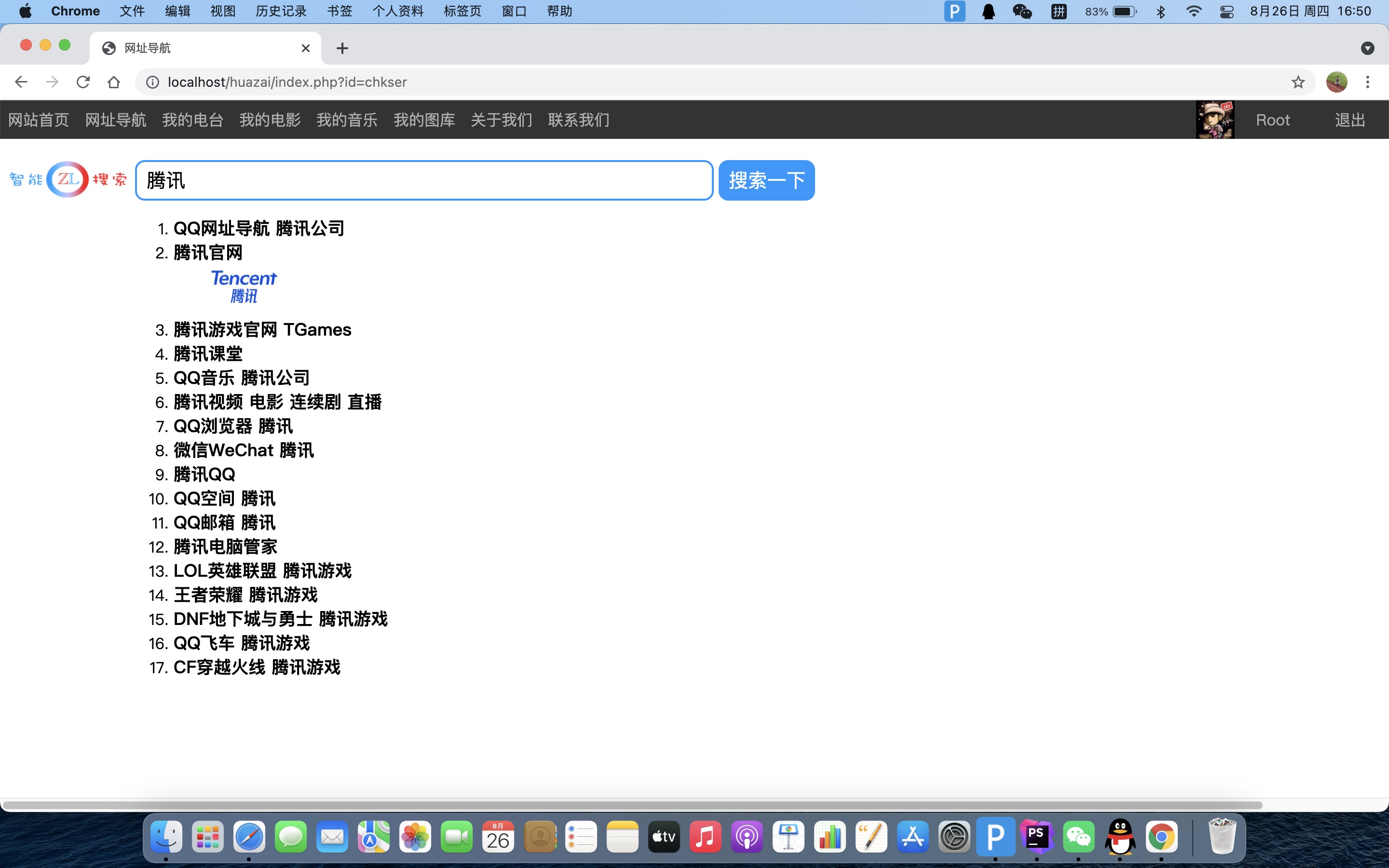Open Control Center in the menu bar
This screenshot has height=868, width=1389.
[1226, 12]
